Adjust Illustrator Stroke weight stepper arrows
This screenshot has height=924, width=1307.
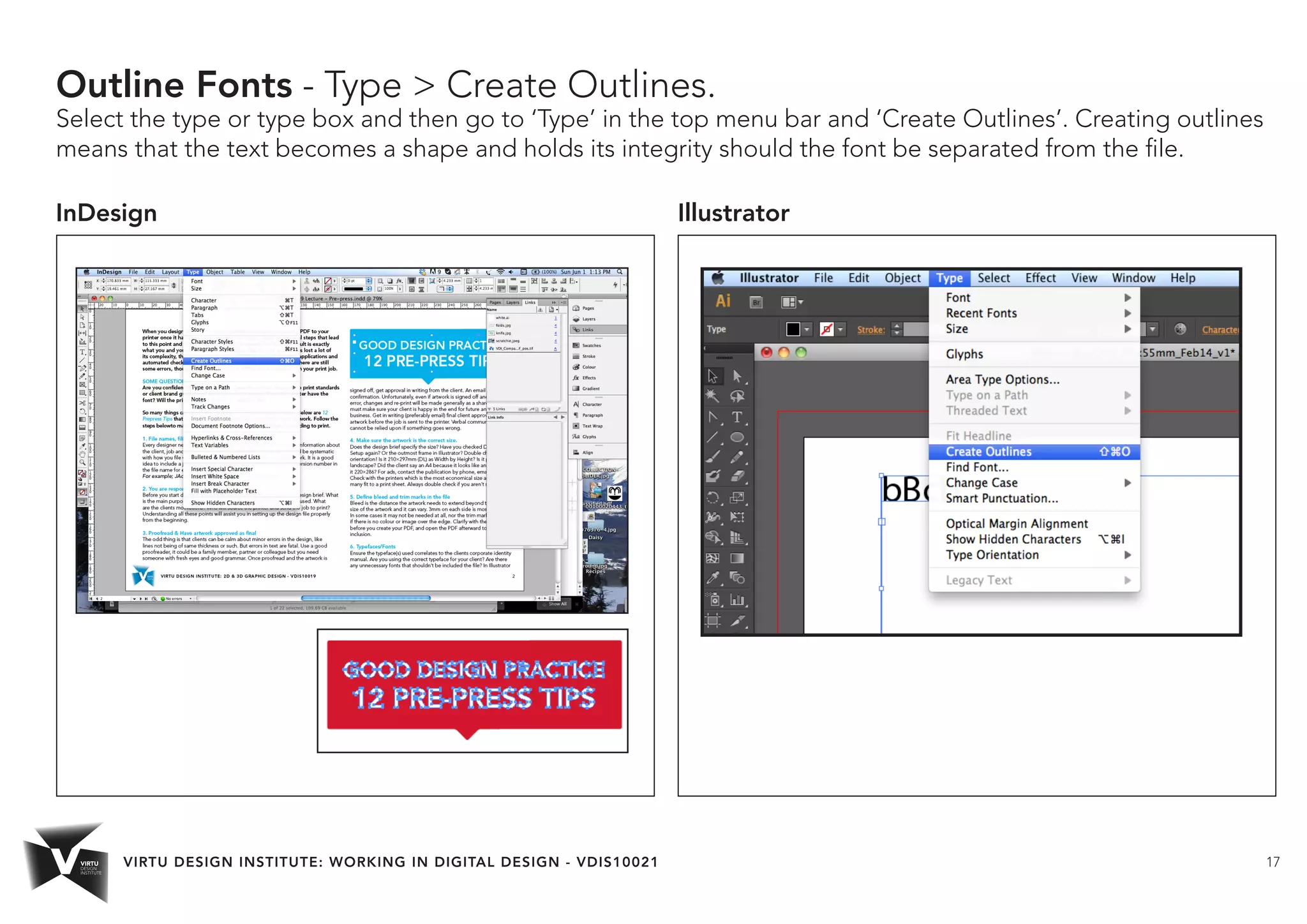tap(897, 329)
